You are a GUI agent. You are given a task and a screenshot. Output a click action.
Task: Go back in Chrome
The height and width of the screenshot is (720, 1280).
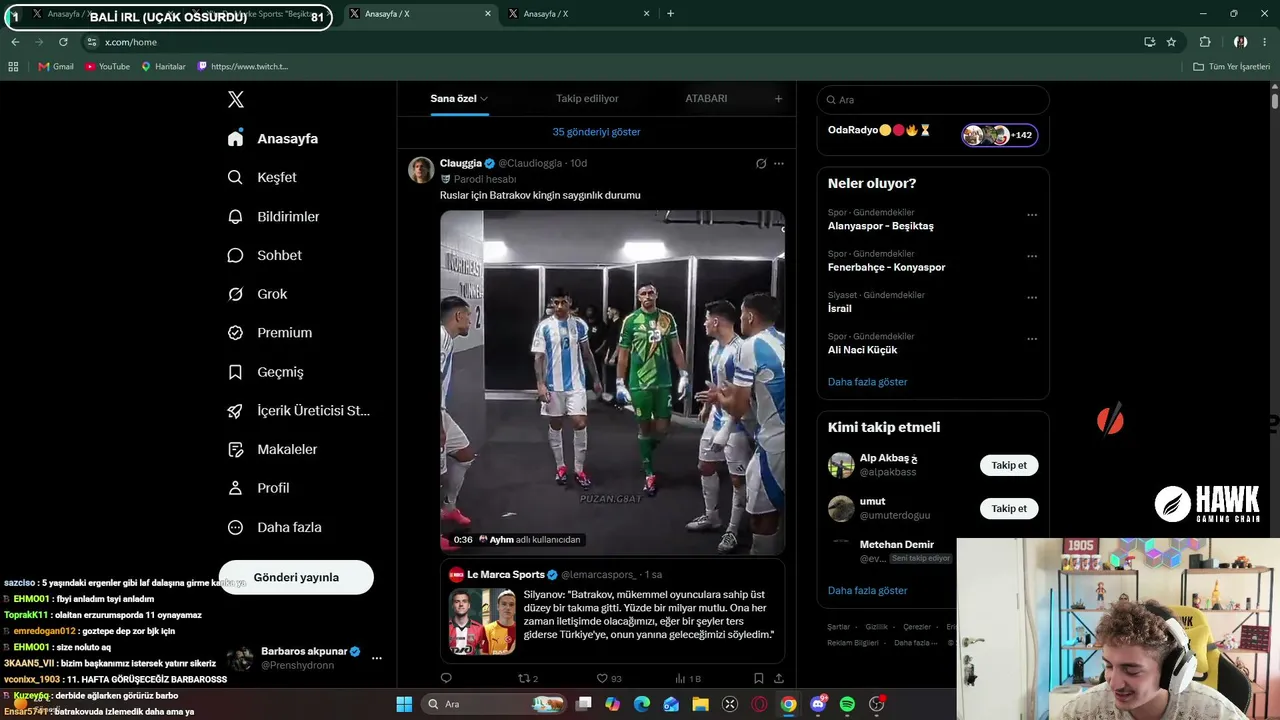pos(15,42)
